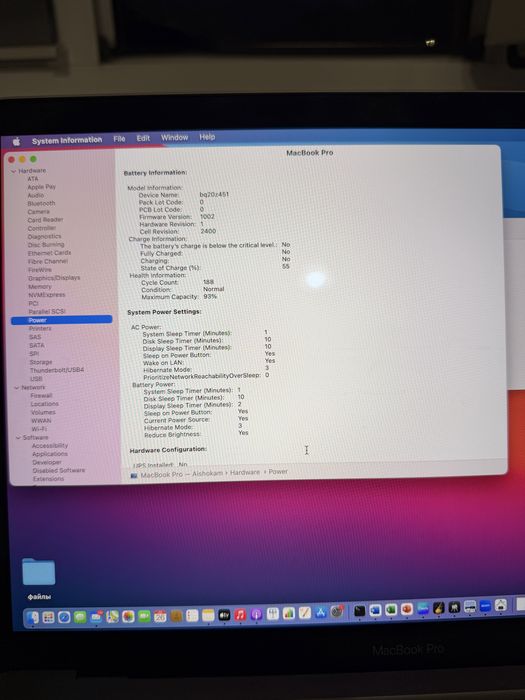
Task: Open Calendar from the Dock
Action: [160, 617]
